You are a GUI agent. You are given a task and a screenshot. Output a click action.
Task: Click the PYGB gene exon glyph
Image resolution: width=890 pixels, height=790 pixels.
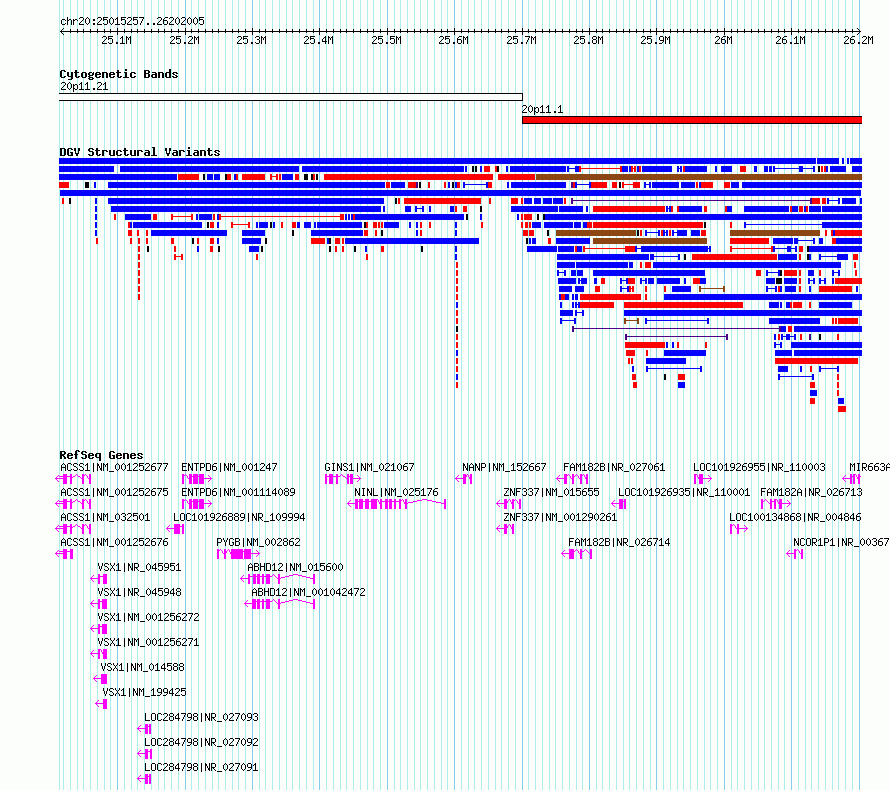point(238,554)
